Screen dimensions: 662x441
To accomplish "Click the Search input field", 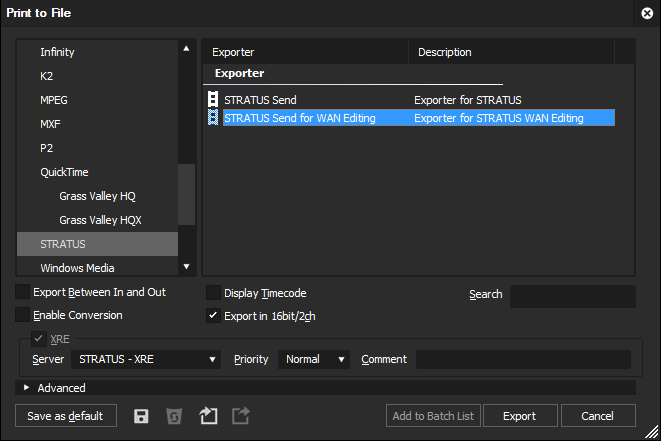I will [572, 296].
